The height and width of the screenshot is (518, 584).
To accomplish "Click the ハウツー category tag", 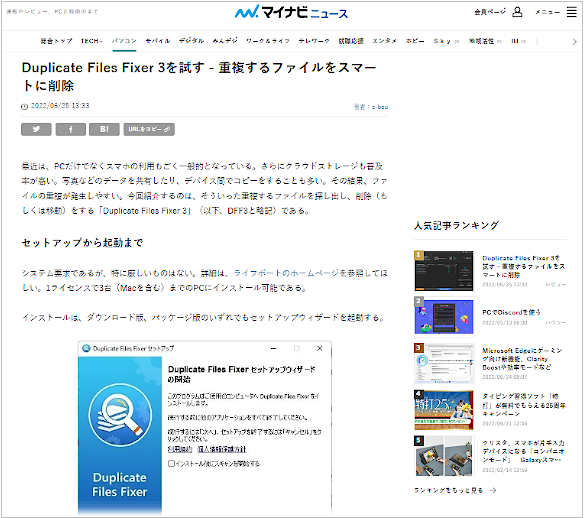I will coord(556,322).
